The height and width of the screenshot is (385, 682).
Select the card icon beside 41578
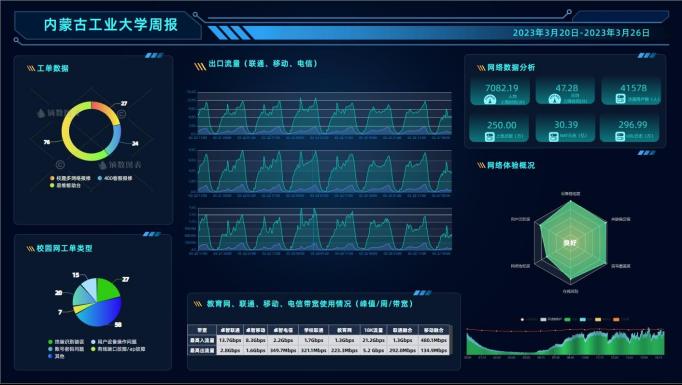[x=621, y=99]
